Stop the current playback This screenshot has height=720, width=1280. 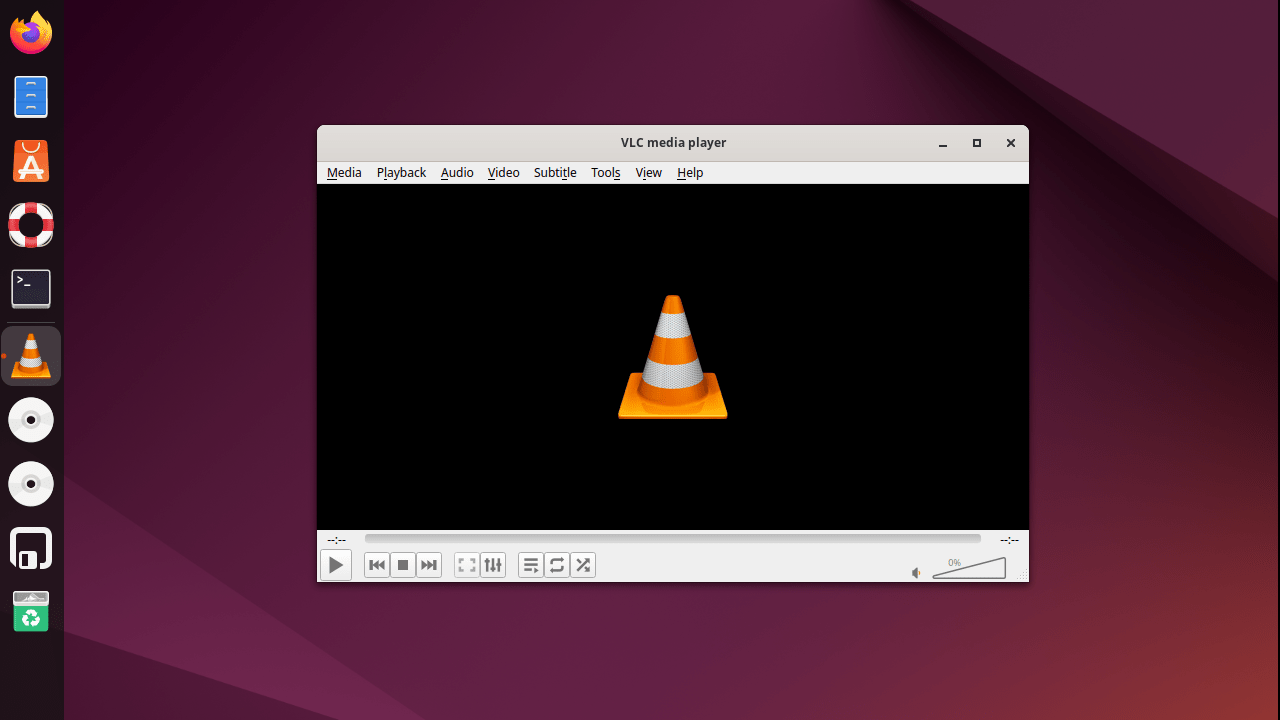(402, 564)
